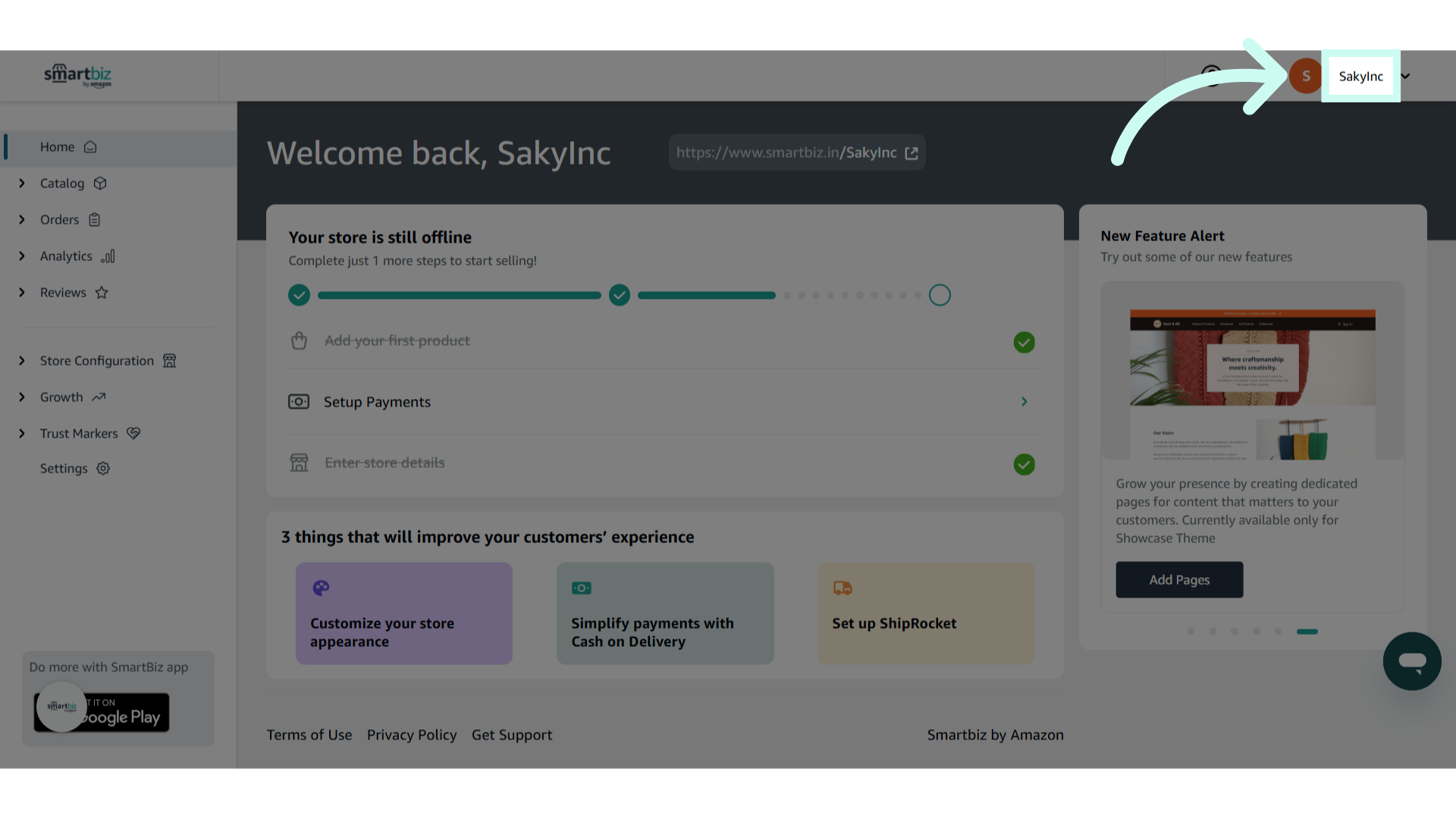
Task: Click the Growth trending arrow icon
Action: [99, 397]
